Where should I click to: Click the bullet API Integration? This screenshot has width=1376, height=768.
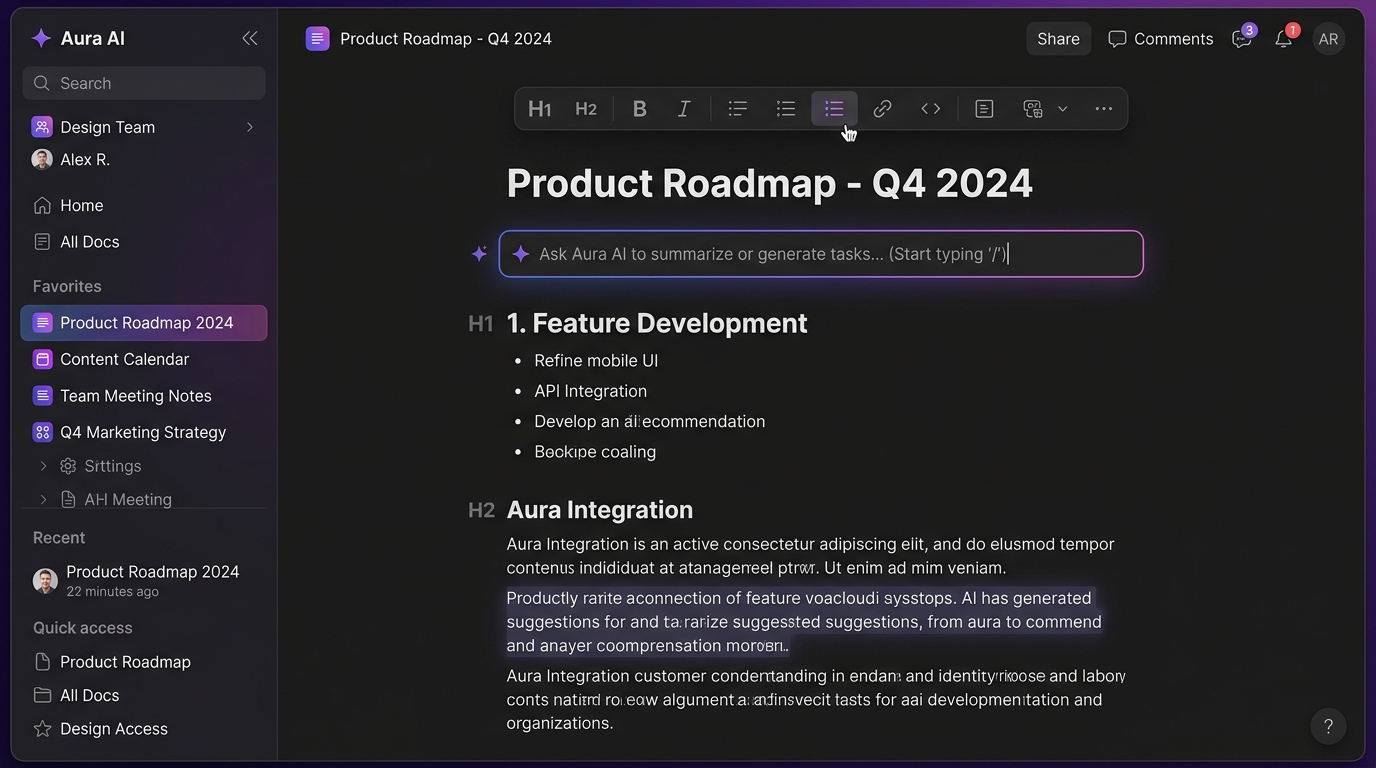tap(590, 391)
